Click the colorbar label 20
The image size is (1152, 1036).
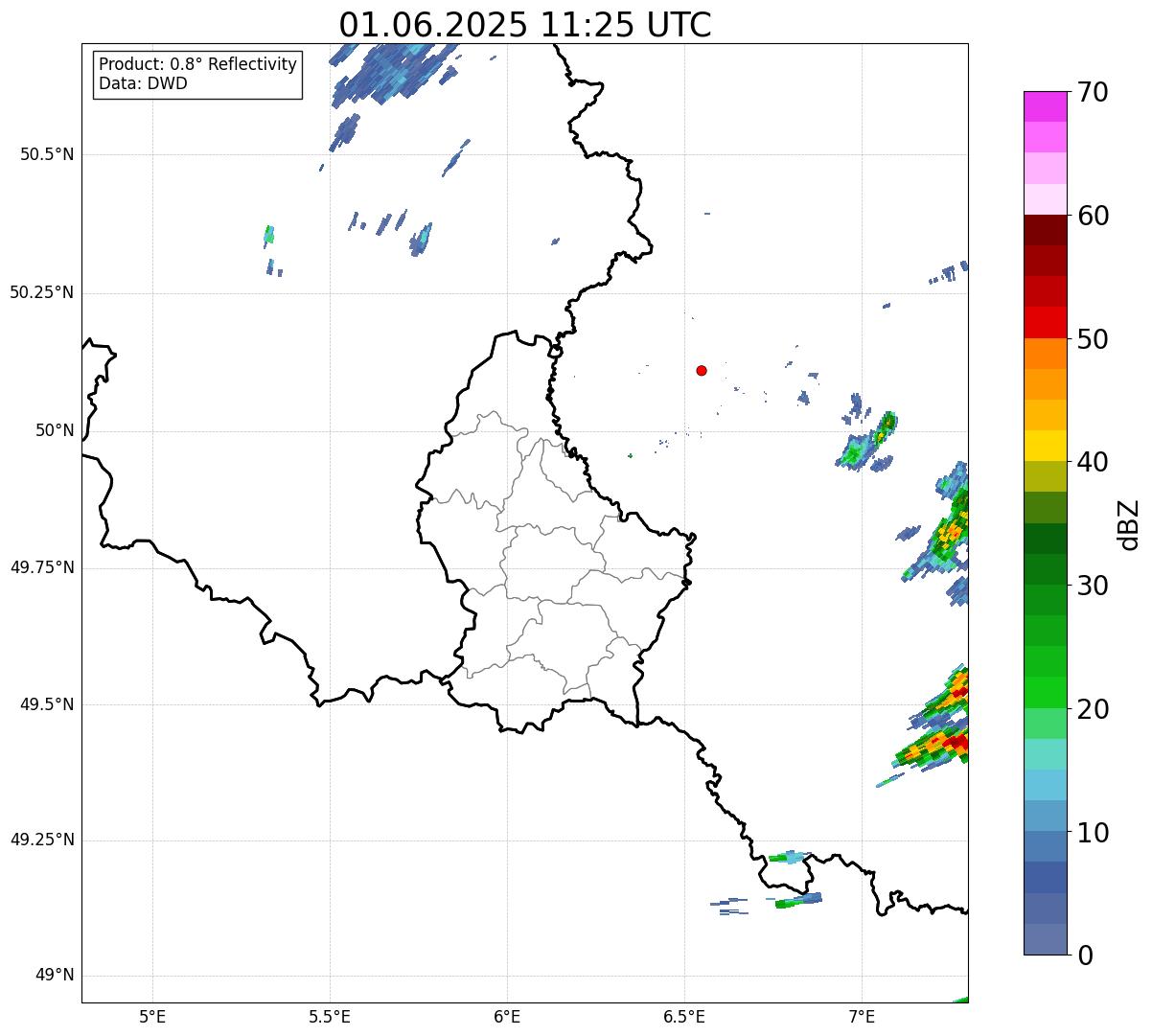pyautogui.click(x=1093, y=709)
